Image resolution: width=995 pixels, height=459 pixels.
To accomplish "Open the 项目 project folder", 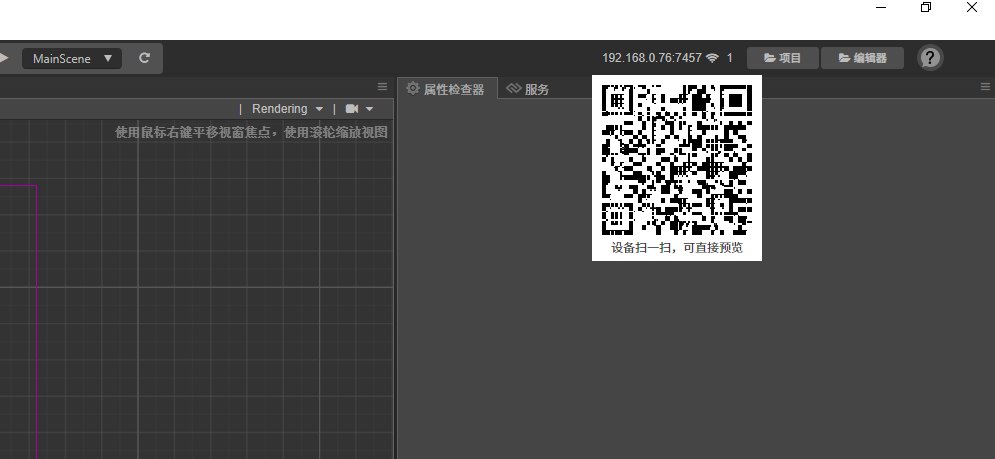I will [x=782, y=58].
